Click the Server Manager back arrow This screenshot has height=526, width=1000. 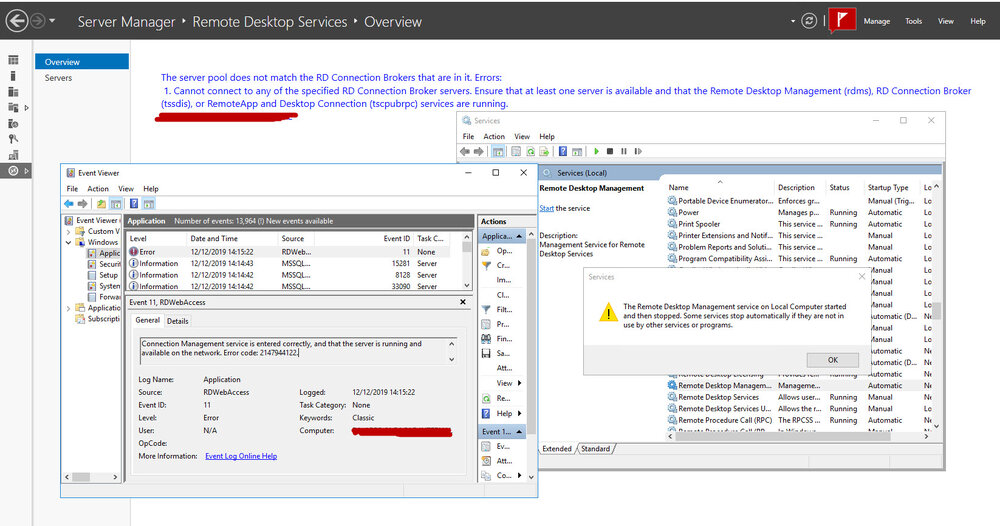[x=17, y=21]
